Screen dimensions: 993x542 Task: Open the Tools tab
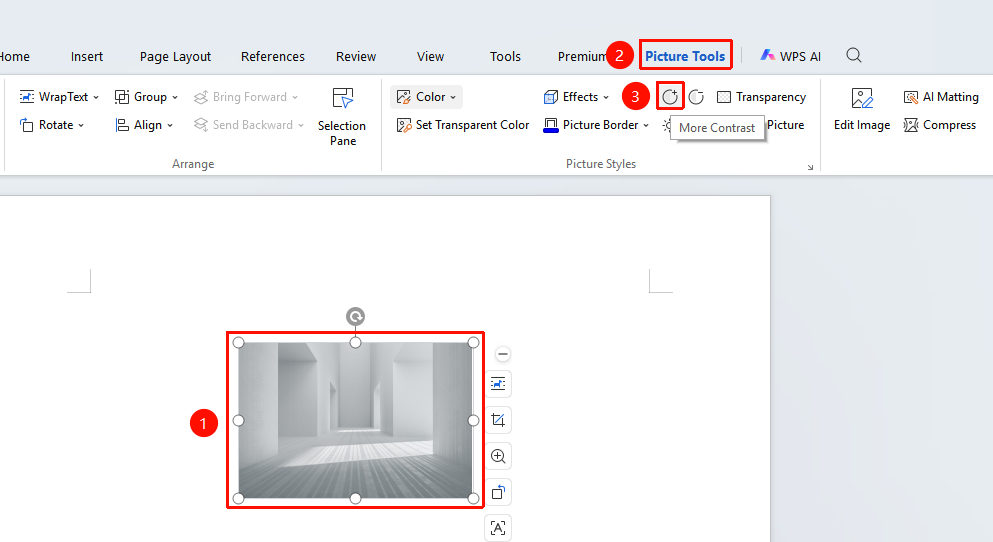point(505,56)
